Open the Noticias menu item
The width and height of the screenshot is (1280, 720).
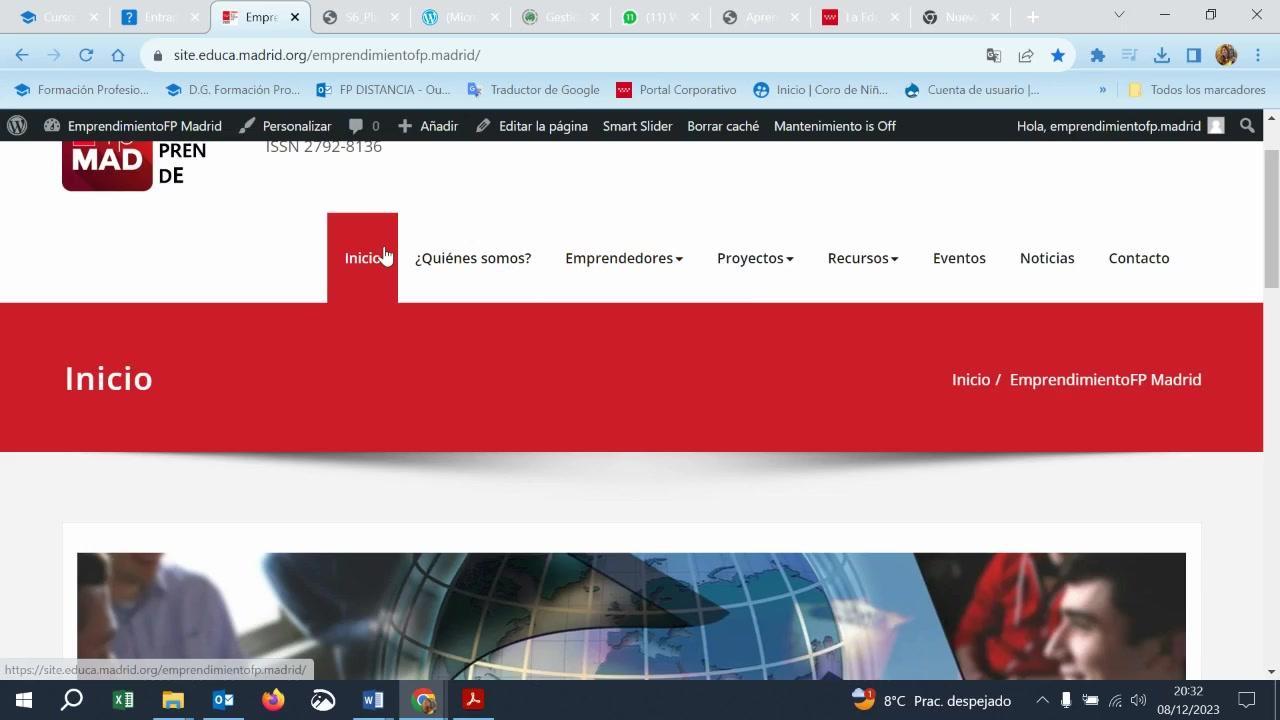(x=1047, y=258)
